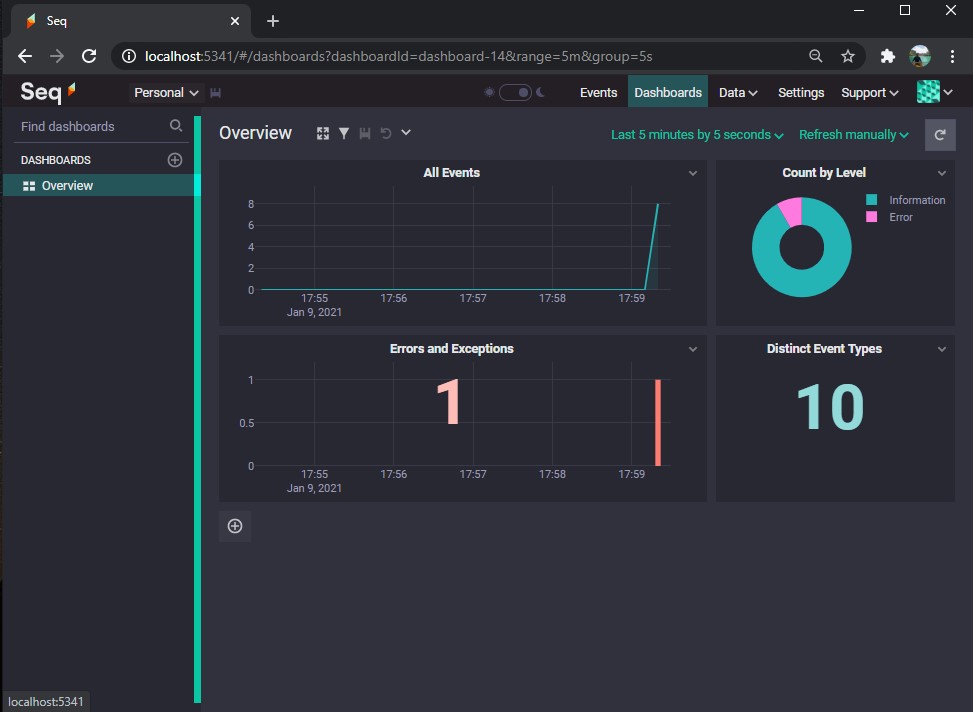This screenshot has width=973, height=712.
Task: Click the Count by Level chart title
Action: [x=823, y=173]
